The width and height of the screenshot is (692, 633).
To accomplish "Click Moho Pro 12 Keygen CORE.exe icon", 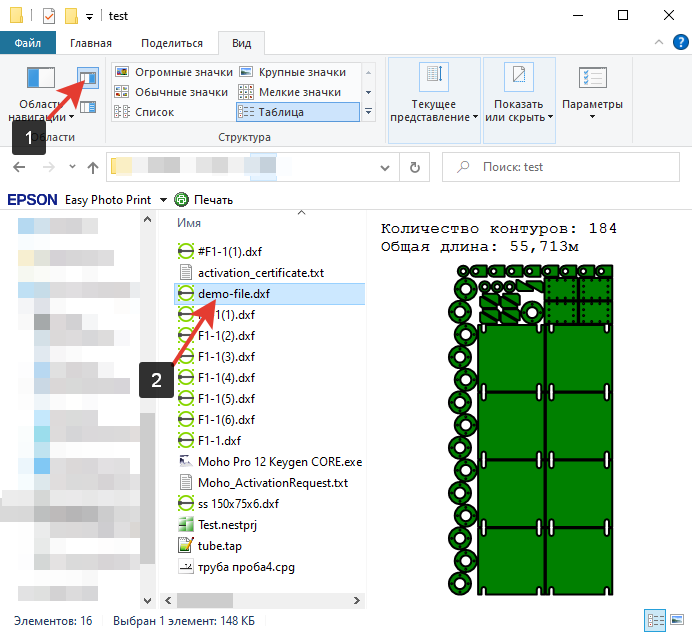I will point(186,461).
